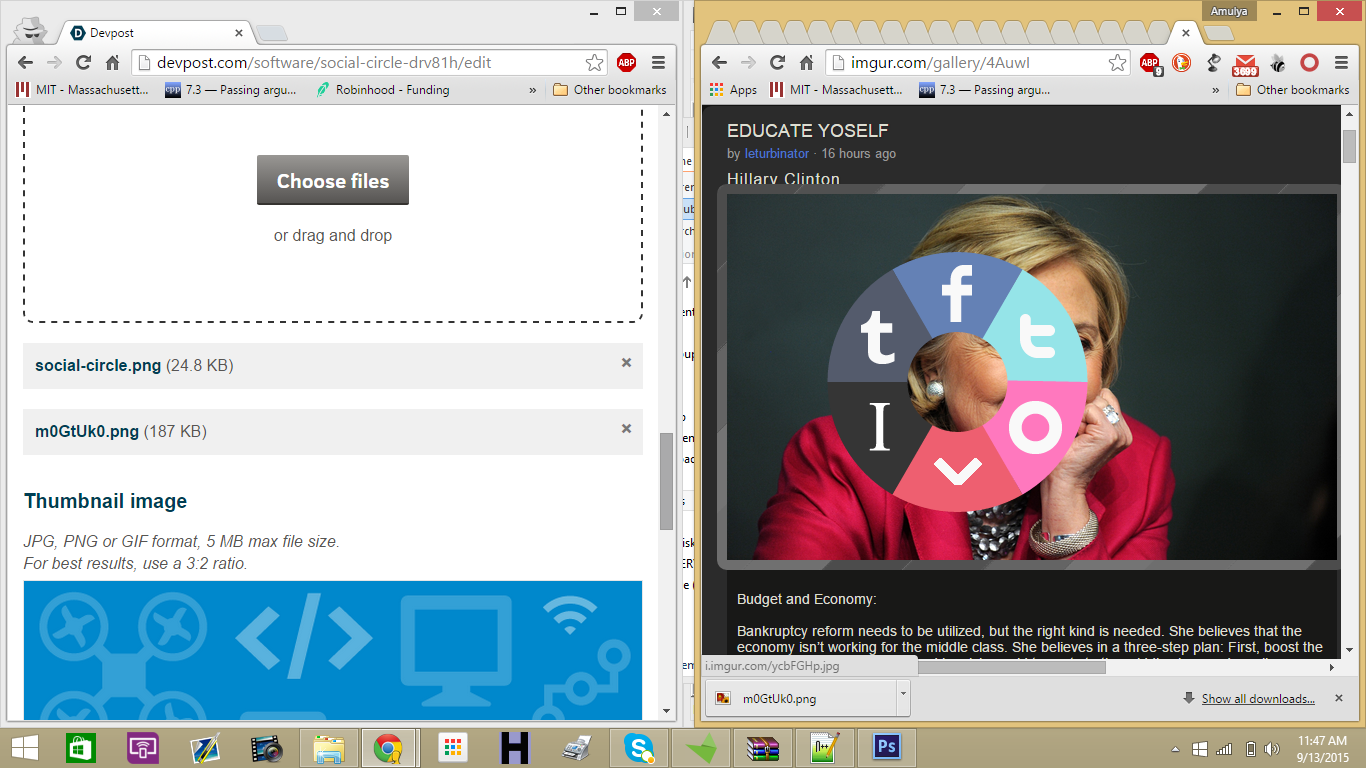Open WinRAR from the taskbar
Screen dimensions: 1366x768
tap(762, 748)
